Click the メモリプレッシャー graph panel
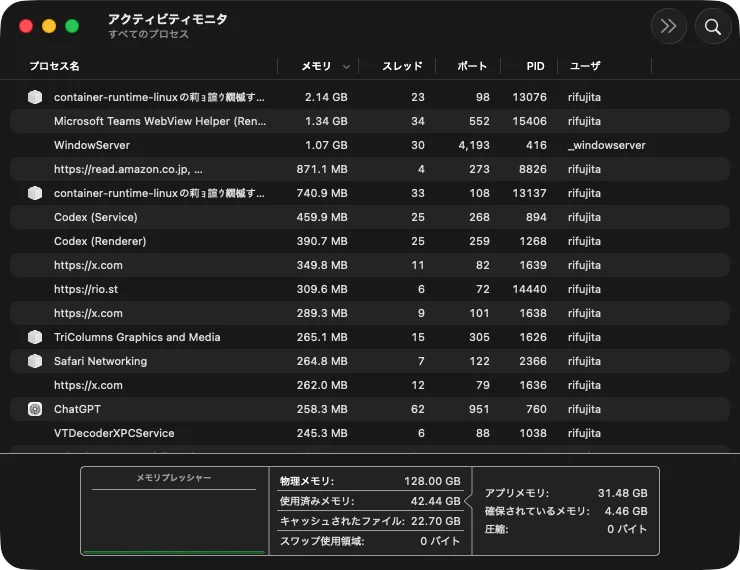The width and height of the screenshot is (740, 570). tap(174, 511)
